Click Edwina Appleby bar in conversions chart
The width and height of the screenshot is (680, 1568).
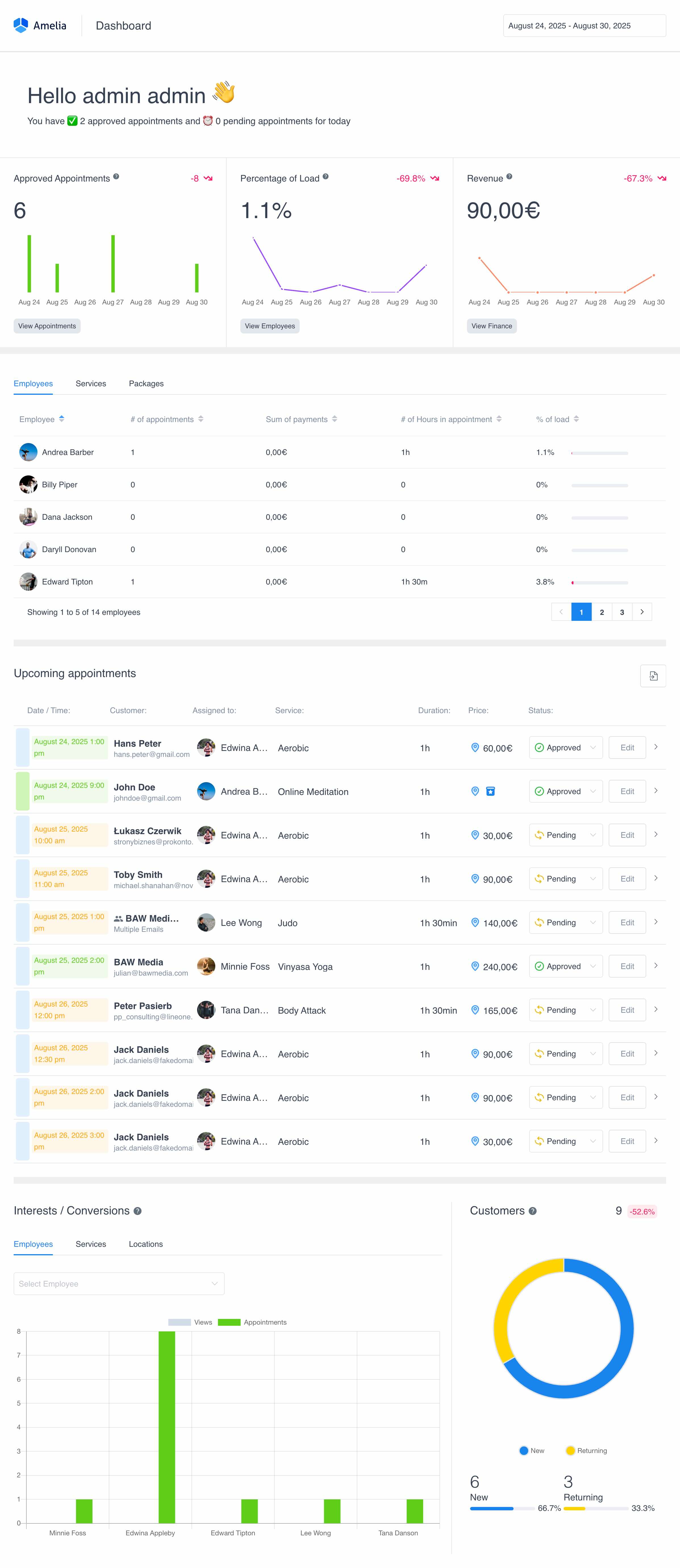coord(167,1427)
